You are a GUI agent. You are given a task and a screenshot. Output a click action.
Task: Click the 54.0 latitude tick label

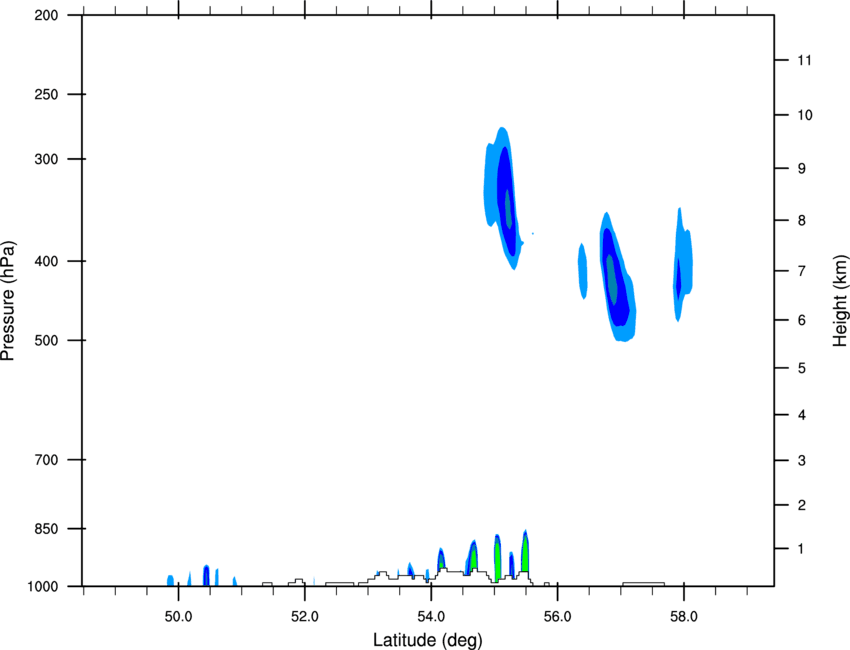pyautogui.click(x=431, y=617)
